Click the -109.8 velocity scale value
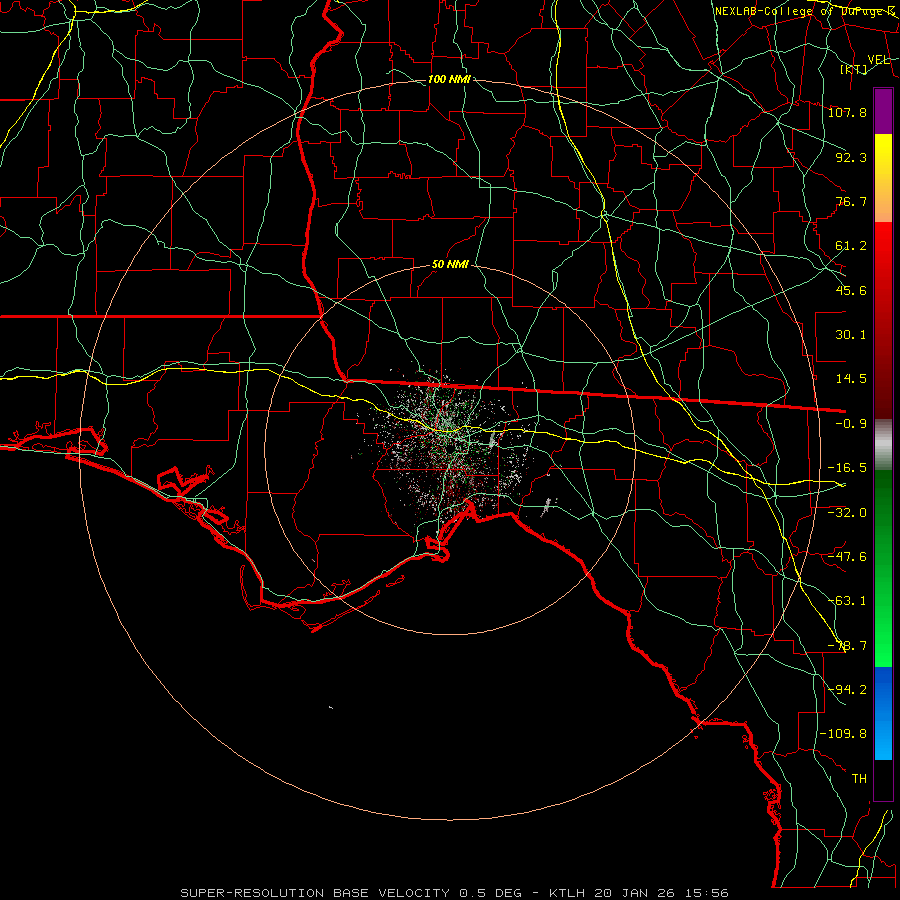Viewport: 900px width, 900px height. [844, 734]
